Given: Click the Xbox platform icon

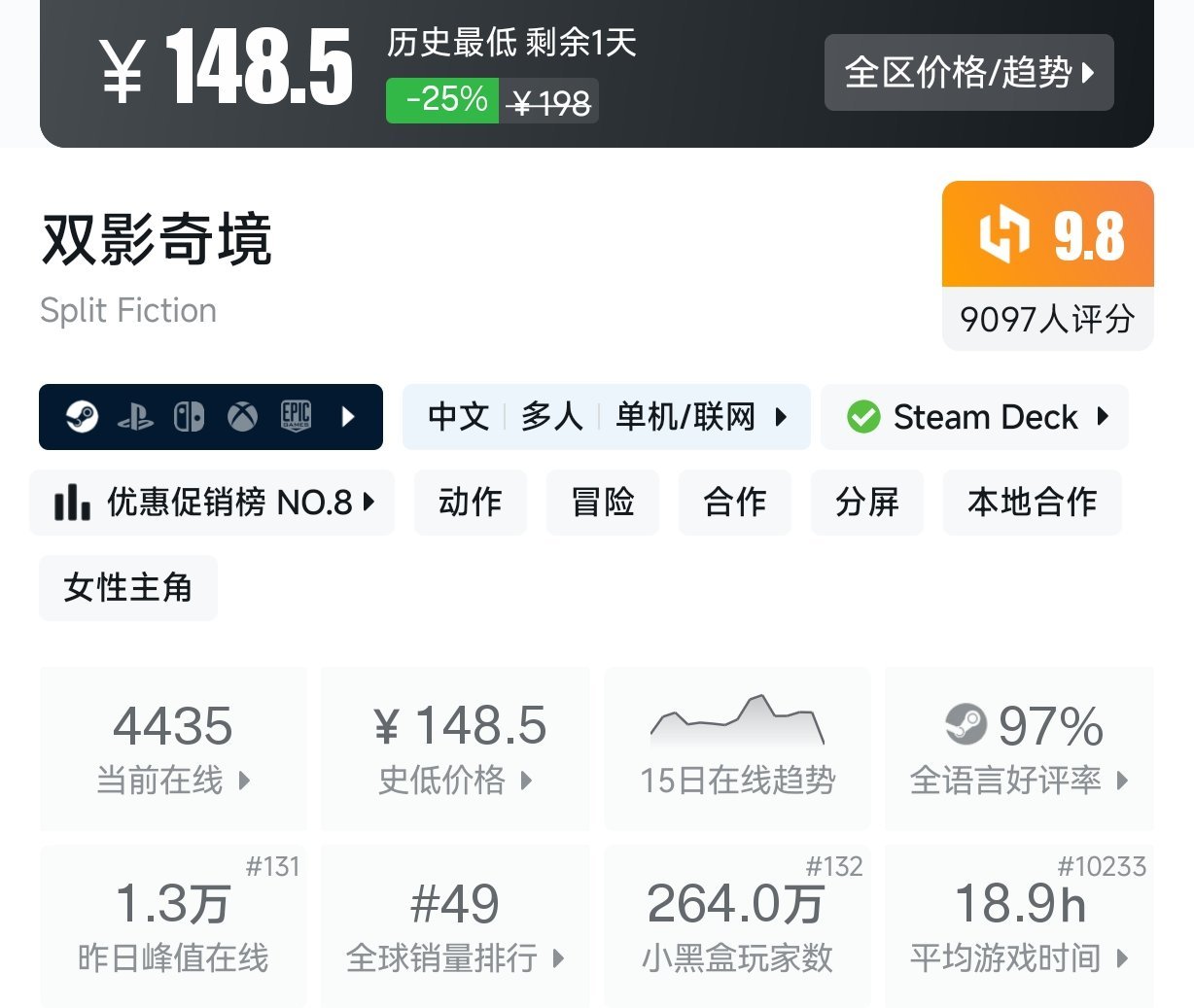Looking at the screenshot, I should coord(243,417).
